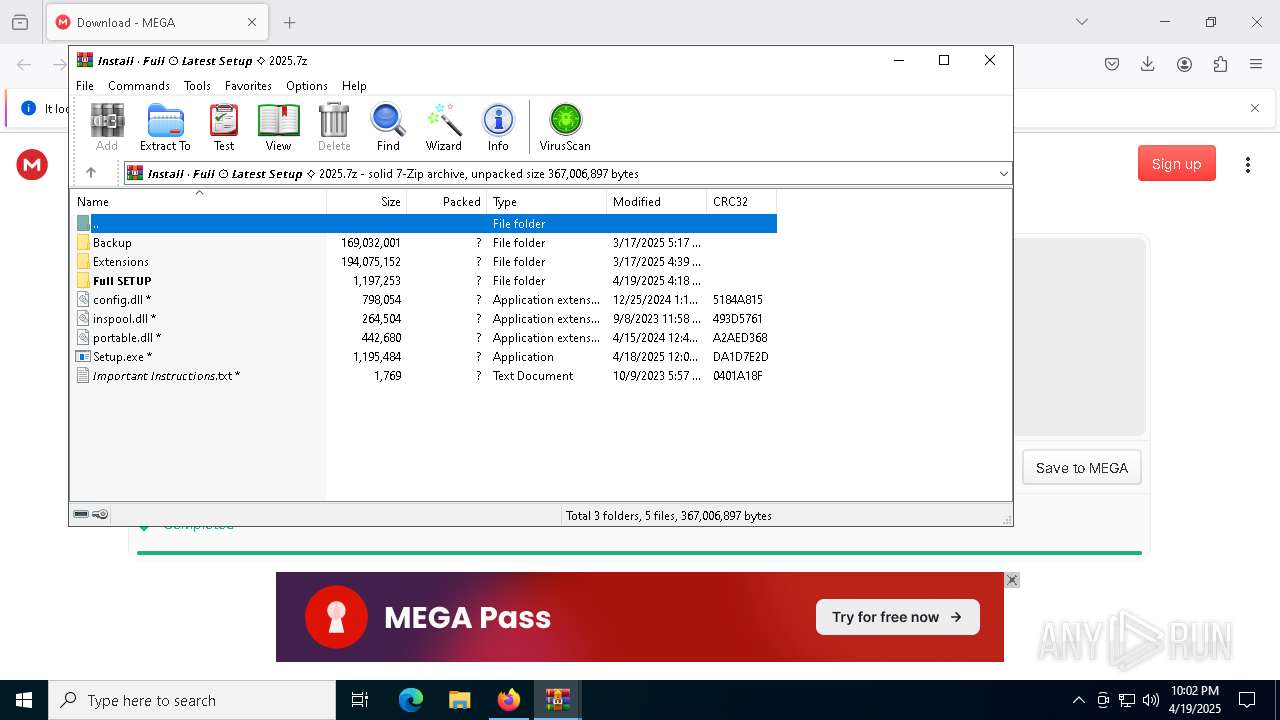The image size is (1280, 720).
Task: Sort files by Size column header
Action: tap(367, 201)
